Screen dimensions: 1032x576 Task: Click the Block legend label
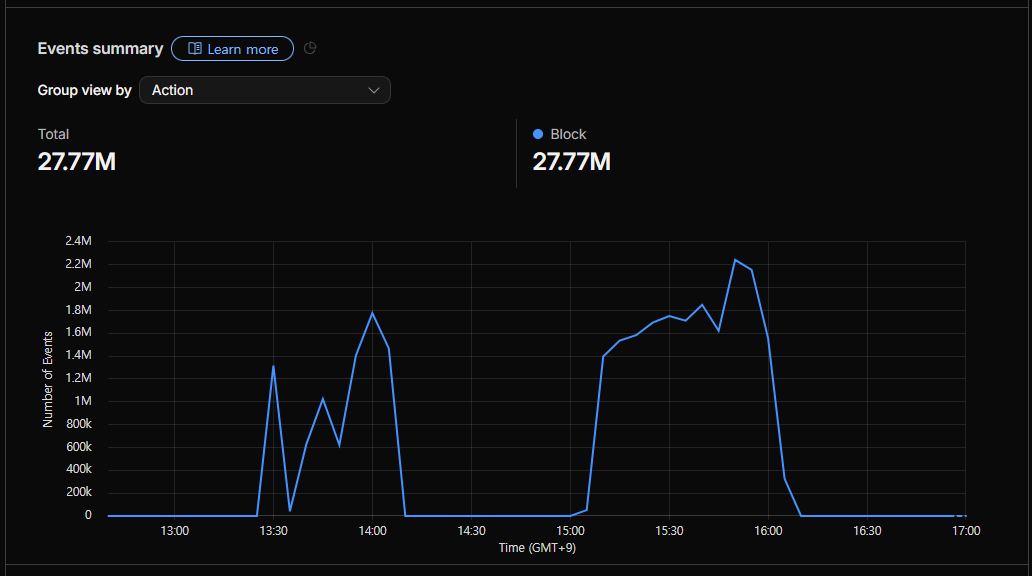pos(568,134)
